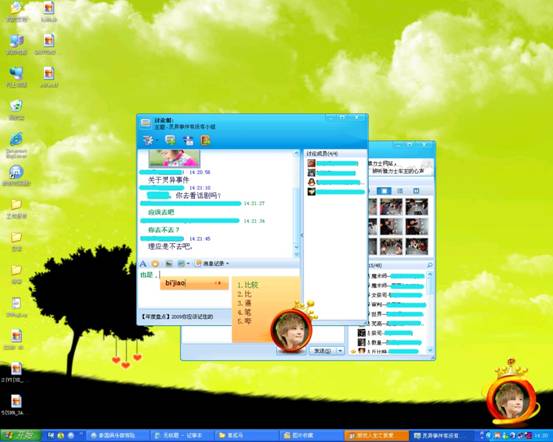Expand the send button options arrow
The height and width of the screenshot is (442, 553).
pos(340,351)
